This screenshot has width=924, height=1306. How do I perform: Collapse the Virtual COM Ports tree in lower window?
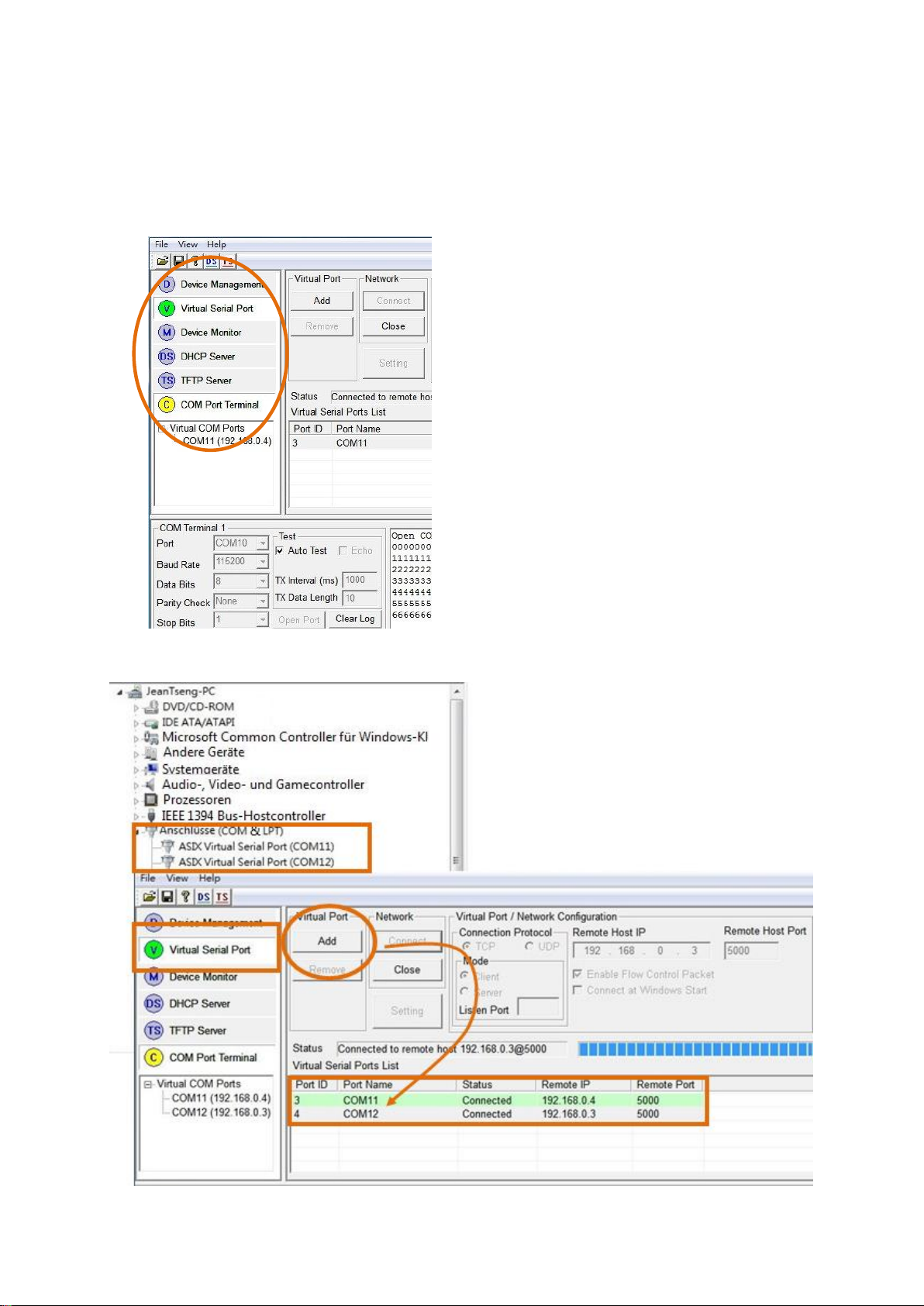pyautogui.click(x=147, y=1084)
